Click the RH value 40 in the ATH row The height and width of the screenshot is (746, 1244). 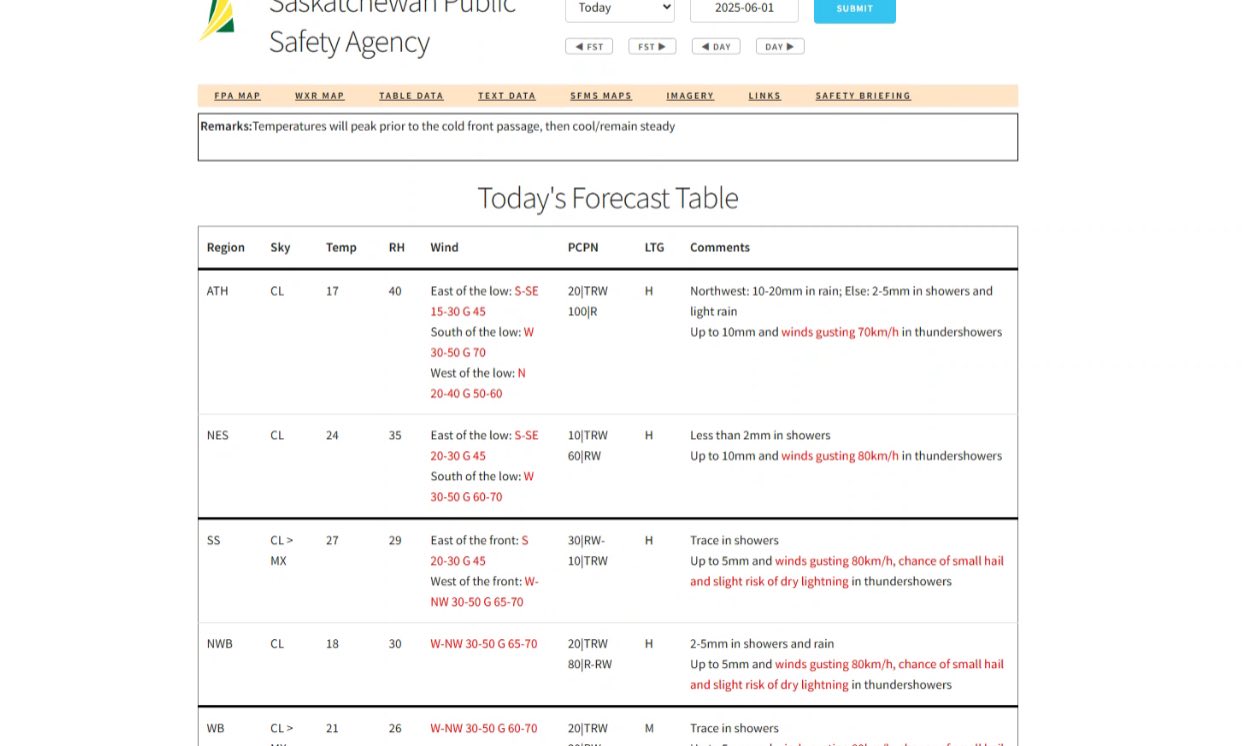(396, 291)
